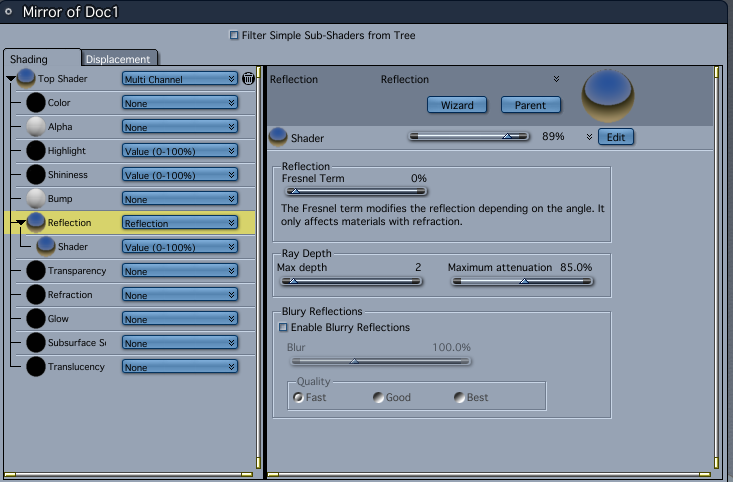Click the Wizard button
This screenshot has width=733, height=482.
[457, 105]
